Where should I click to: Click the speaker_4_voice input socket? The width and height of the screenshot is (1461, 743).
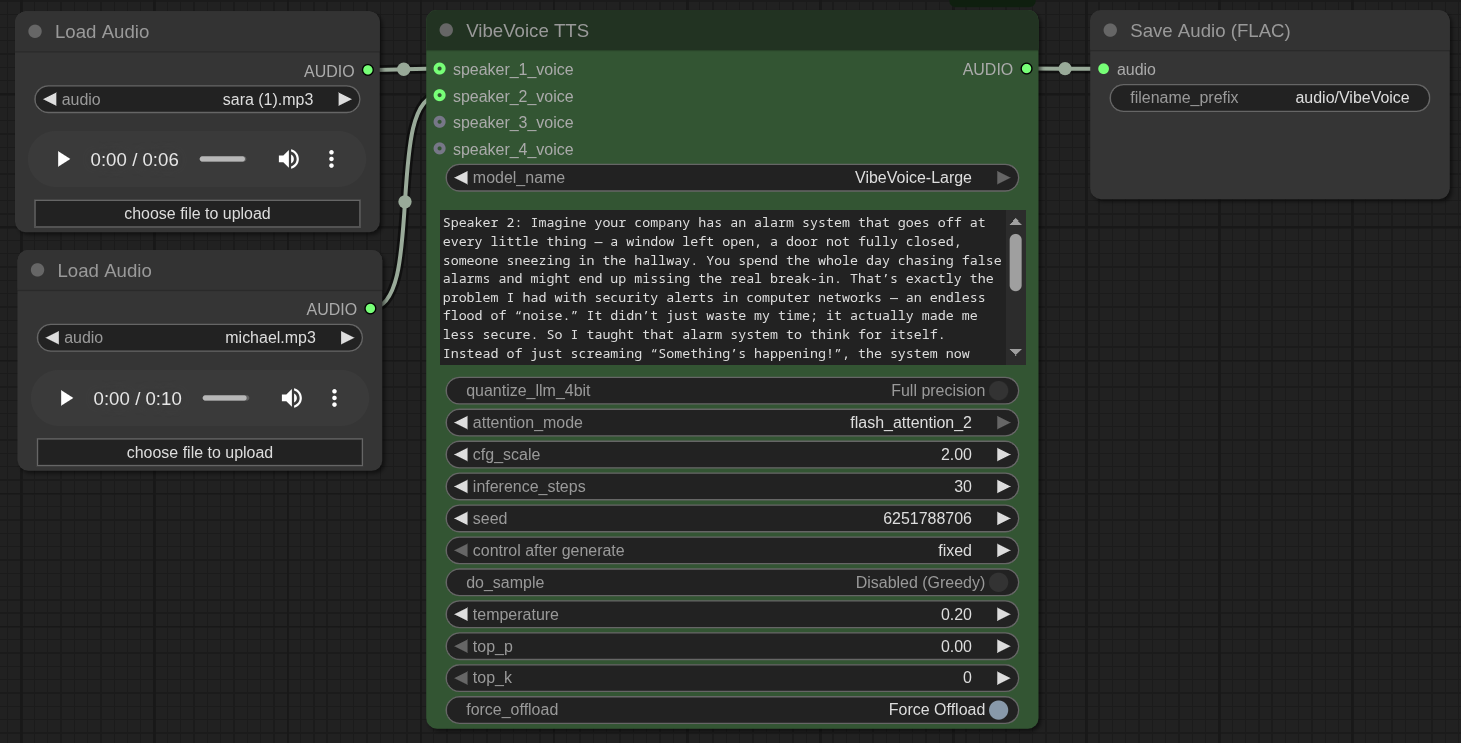coord(440,149)
